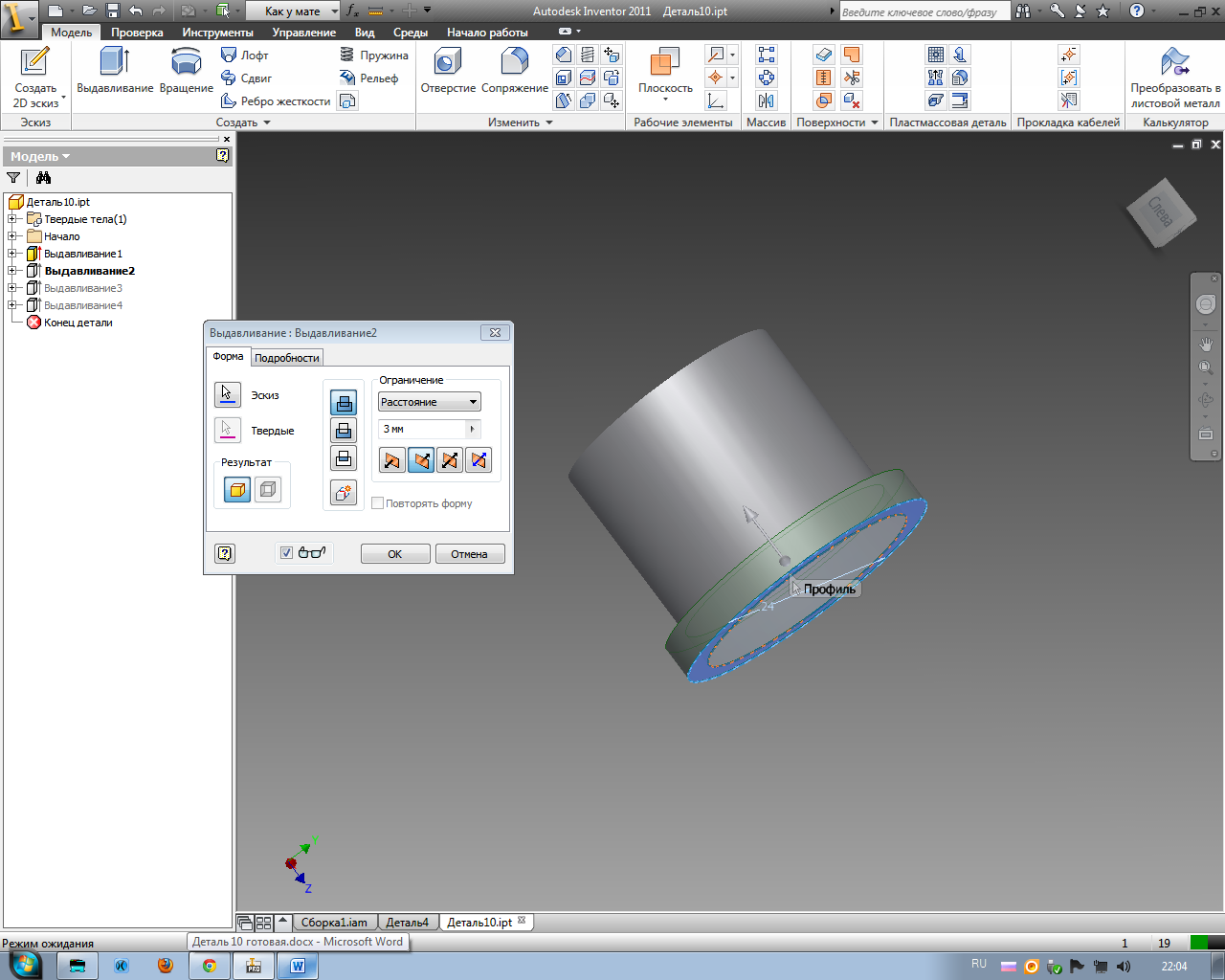This screenshot has width=1225, height=980.
Task: Click the dialog help question button
Action: click(225, 553)
